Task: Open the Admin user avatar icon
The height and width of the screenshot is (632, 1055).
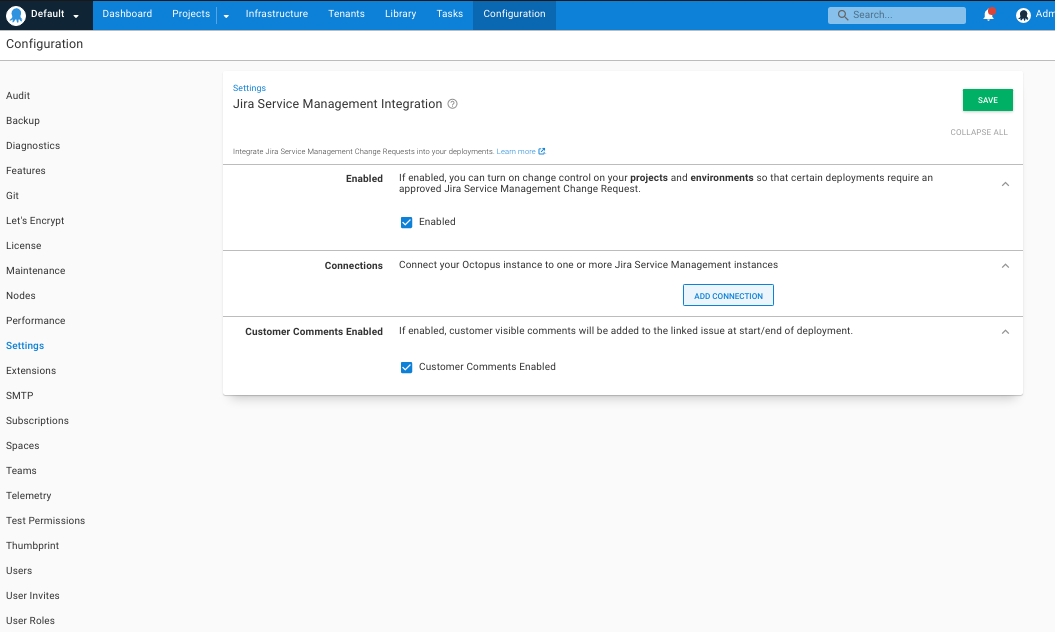Action: point(1022,14)
